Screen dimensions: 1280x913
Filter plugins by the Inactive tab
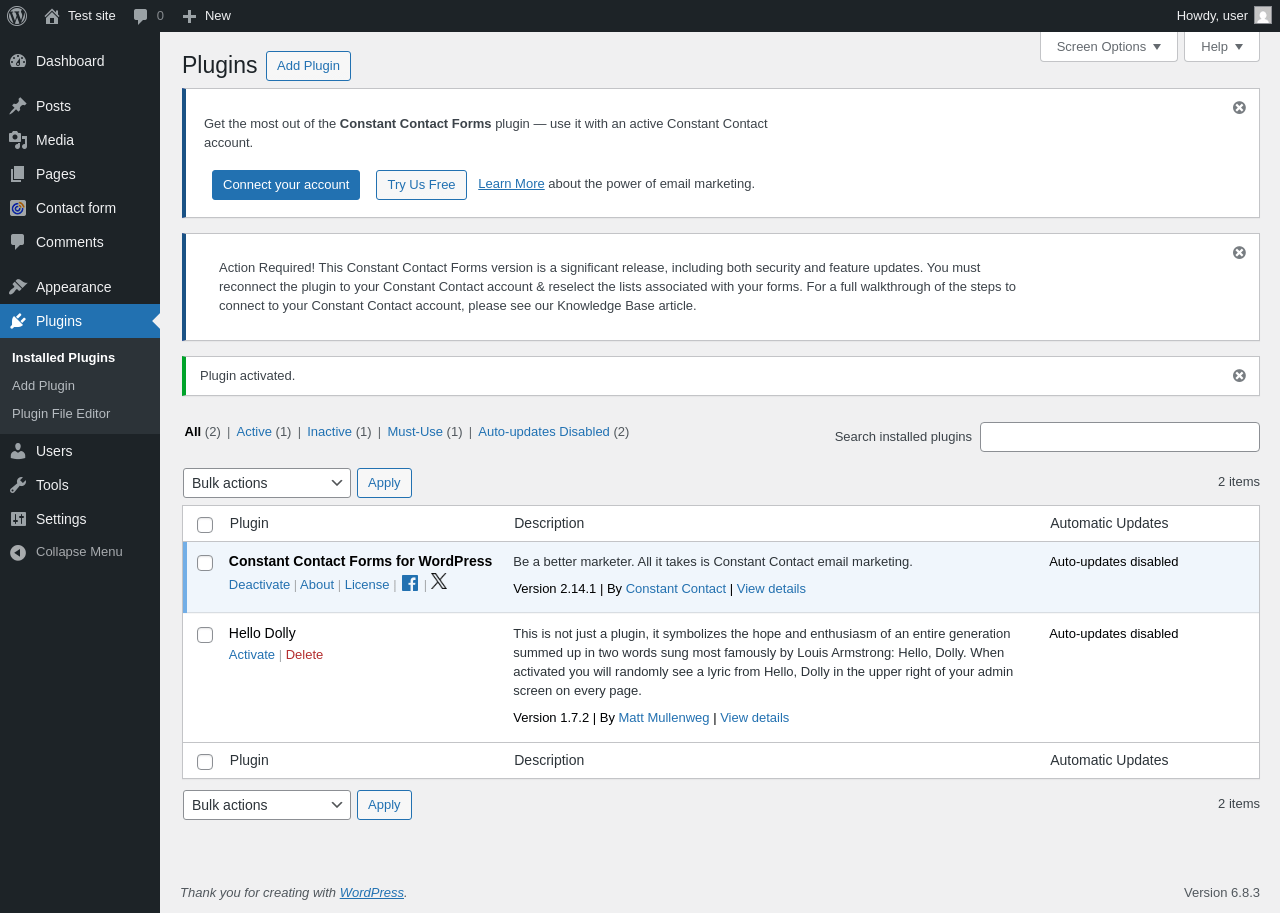(x=329, y=432)
